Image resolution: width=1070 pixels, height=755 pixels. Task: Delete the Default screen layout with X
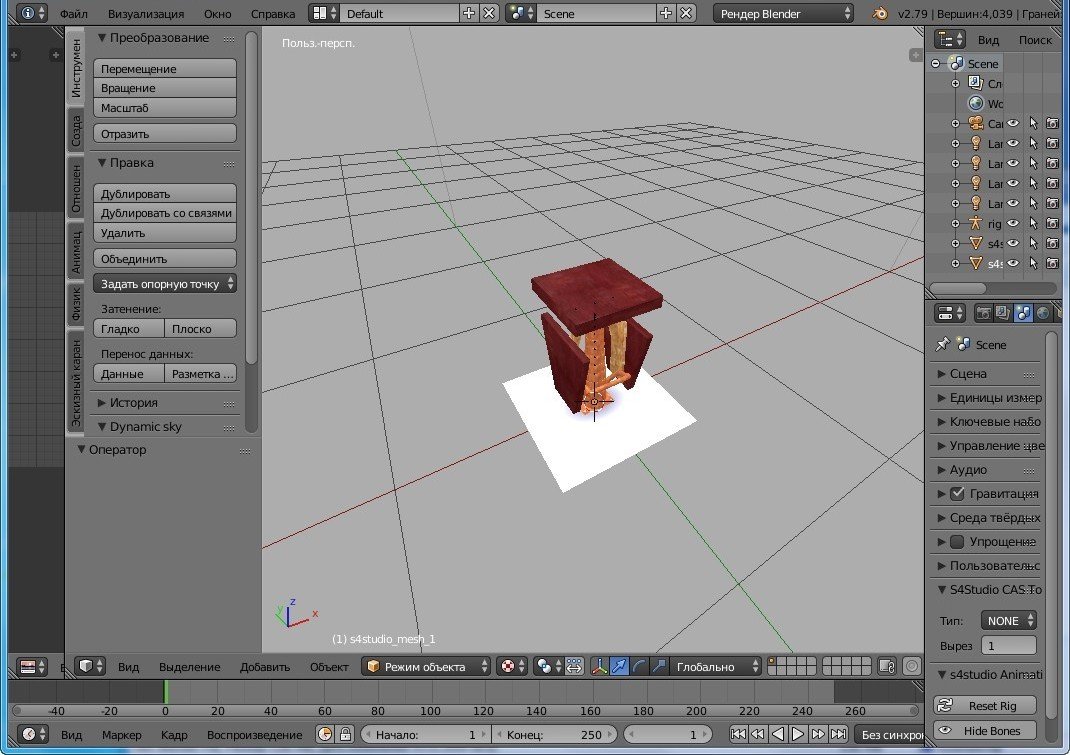(489, 13)
